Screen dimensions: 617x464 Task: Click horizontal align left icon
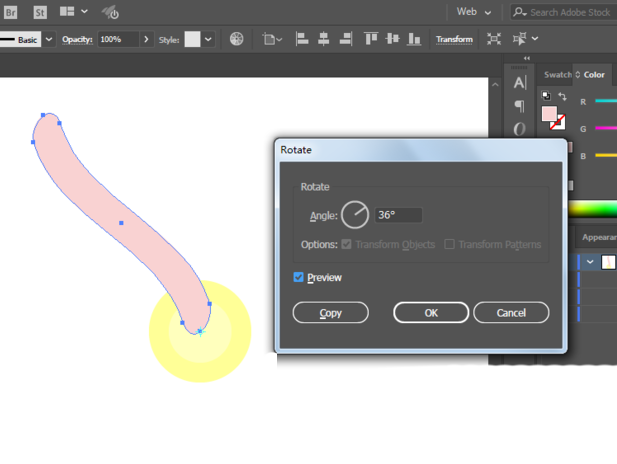[302, 39]
